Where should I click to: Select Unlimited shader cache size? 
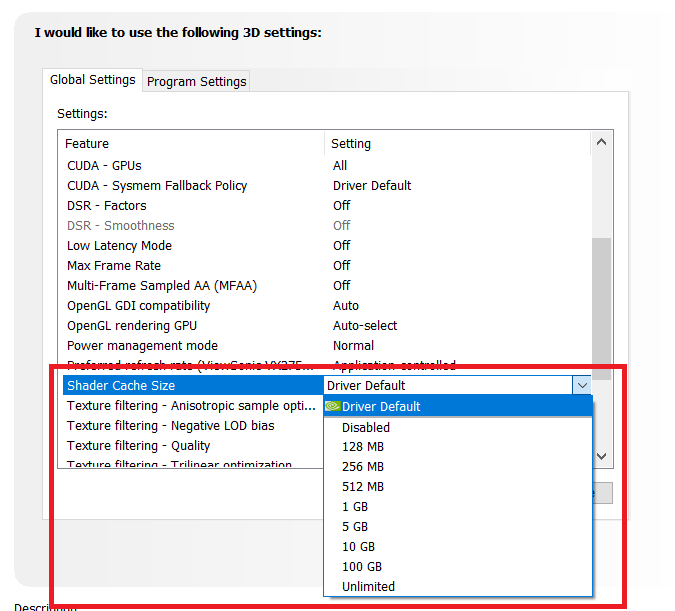coord(368,587)
